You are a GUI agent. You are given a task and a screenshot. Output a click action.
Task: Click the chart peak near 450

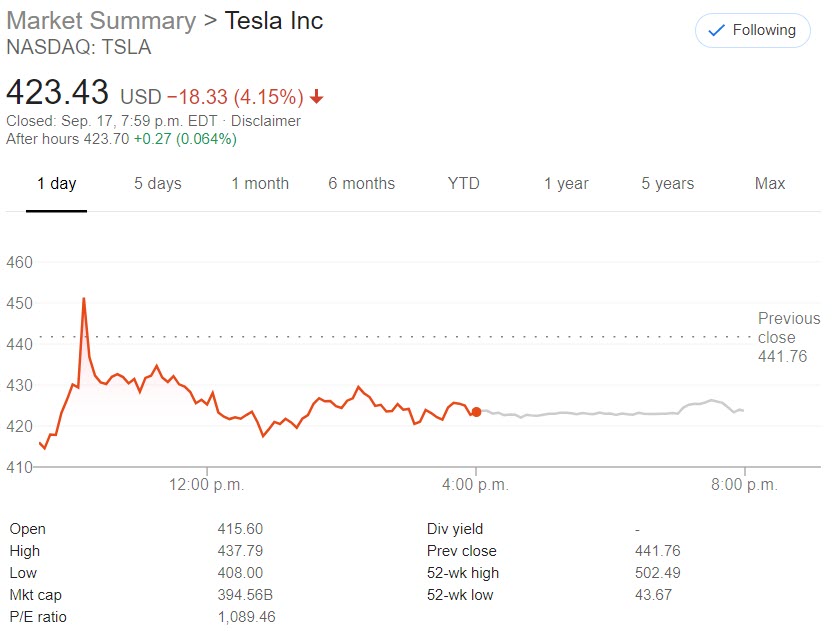coord(84,298)
